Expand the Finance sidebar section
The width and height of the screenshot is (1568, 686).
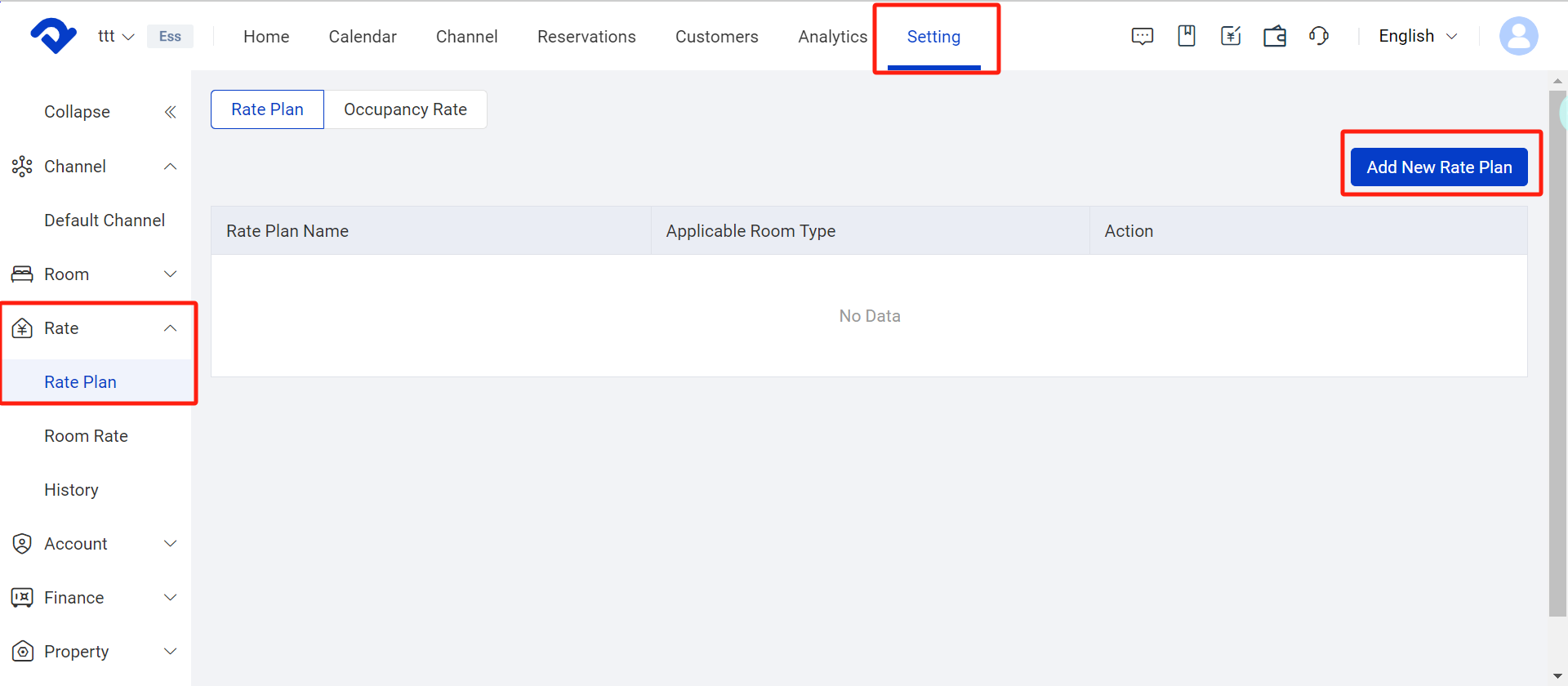pos(96,598)
